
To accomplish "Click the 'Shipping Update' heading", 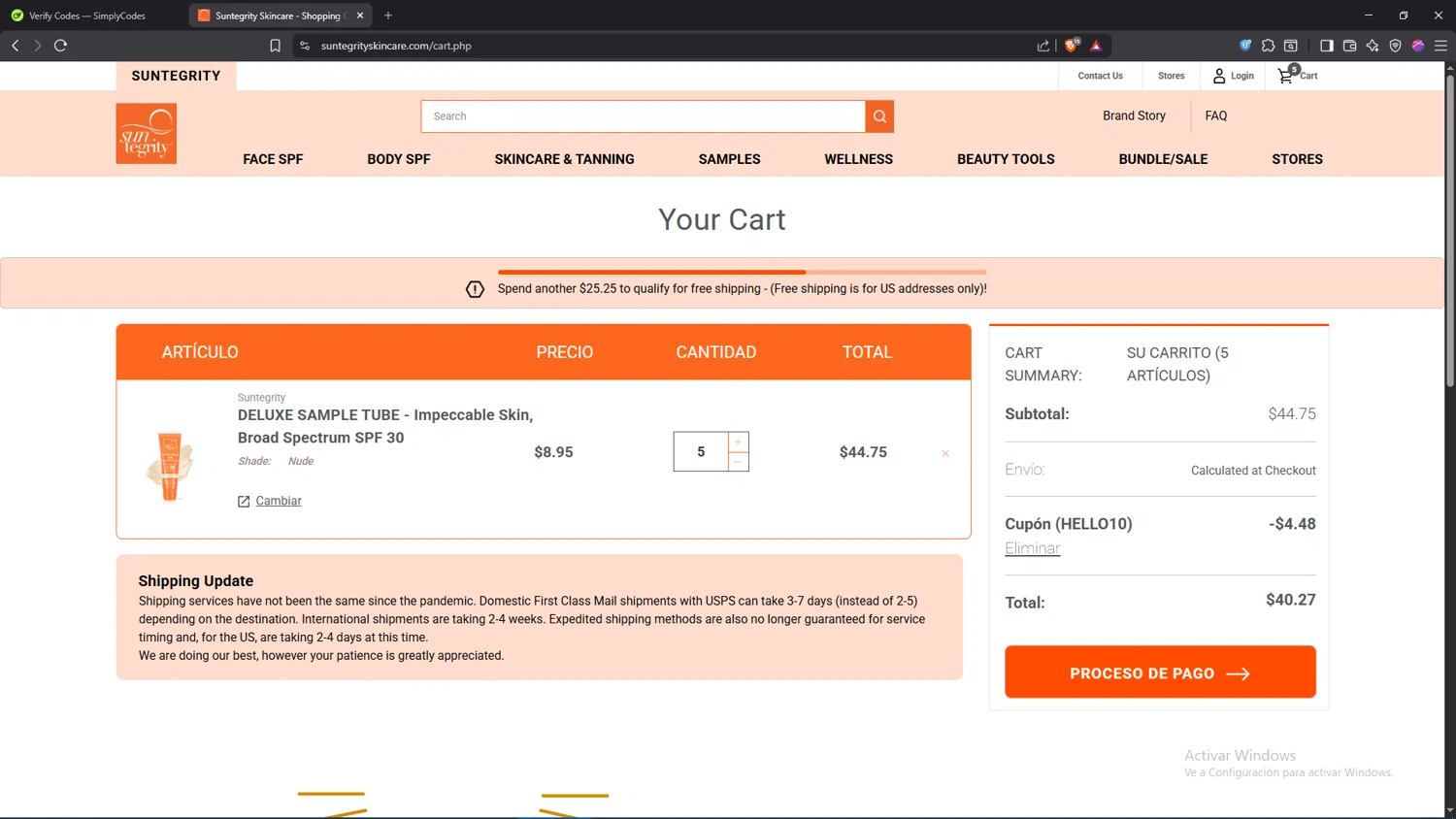I will point(196,581).
